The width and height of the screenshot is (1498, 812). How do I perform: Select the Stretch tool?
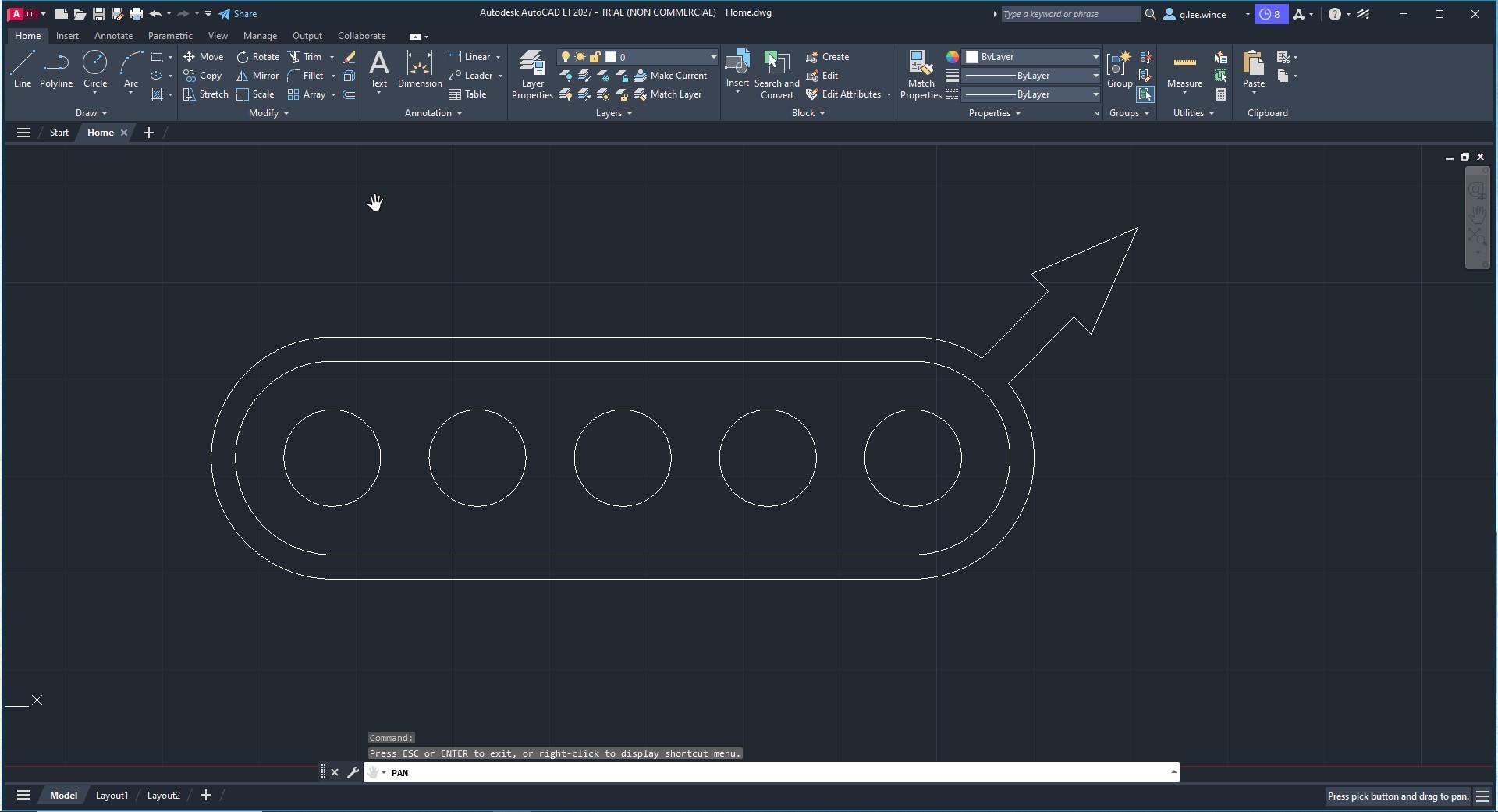click(206, 94)
